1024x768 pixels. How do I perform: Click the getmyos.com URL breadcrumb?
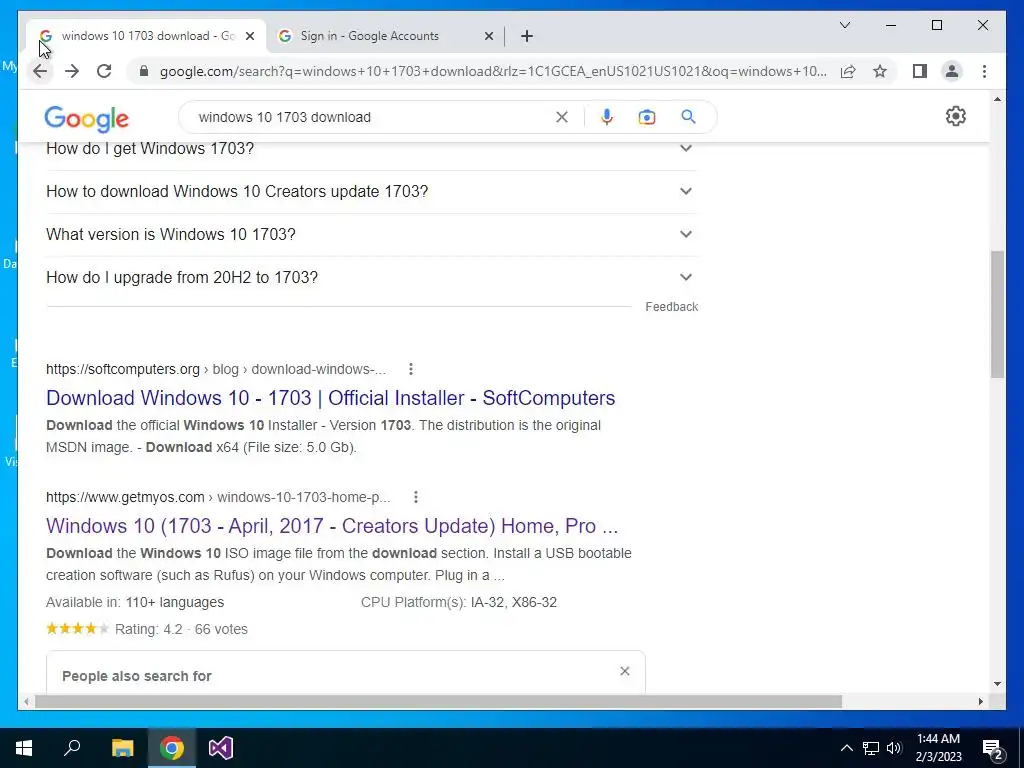click(x=218, y=497)
